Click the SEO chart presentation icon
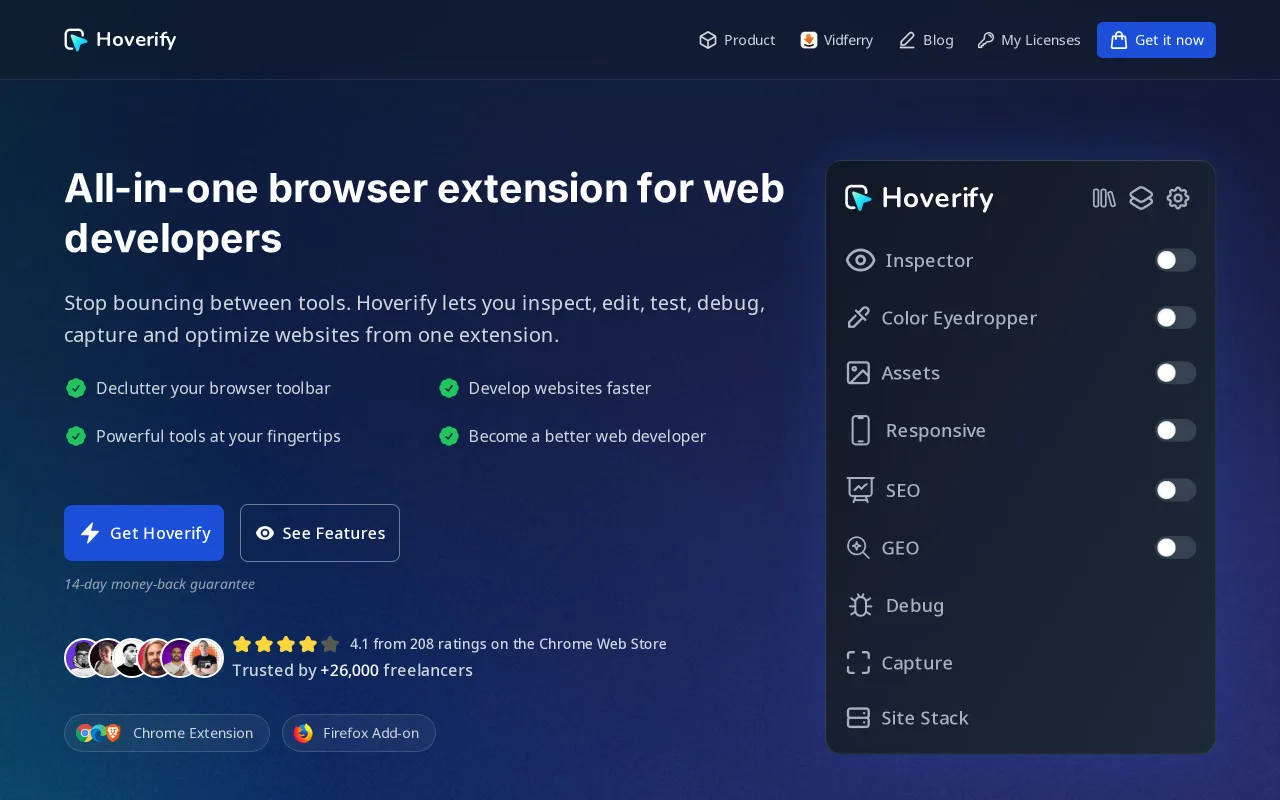The height and width of the screenshot is (800, 1280). 860,489
